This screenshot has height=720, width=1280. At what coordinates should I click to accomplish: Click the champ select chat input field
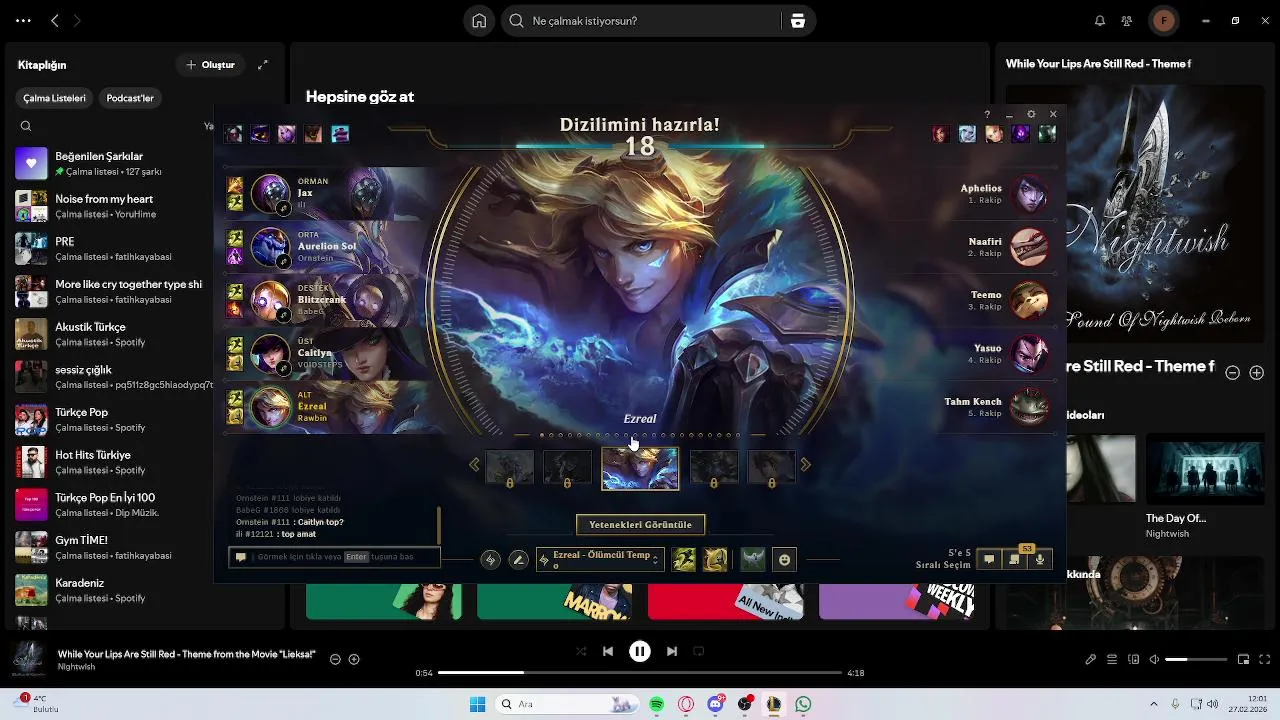(x=334, y=557)
